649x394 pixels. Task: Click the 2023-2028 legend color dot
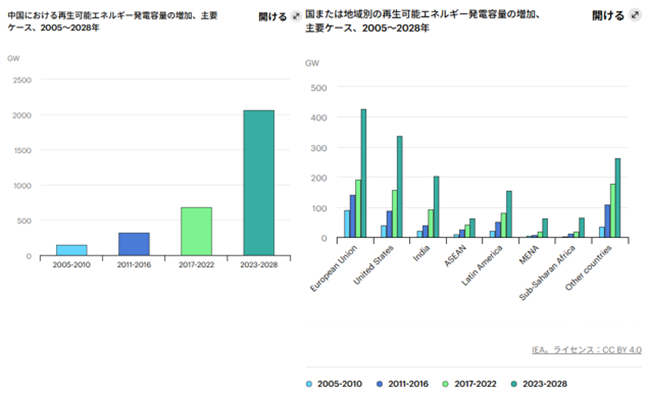514,384
